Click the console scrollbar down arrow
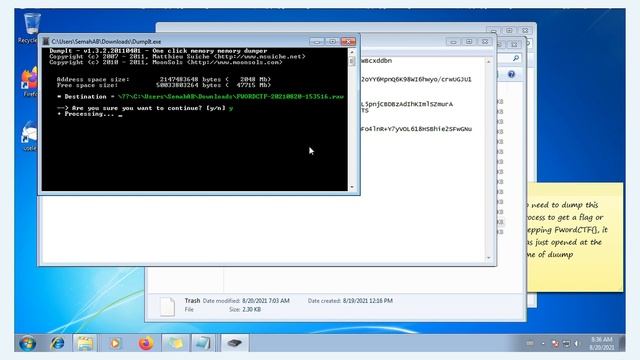 tap(352, 187)
